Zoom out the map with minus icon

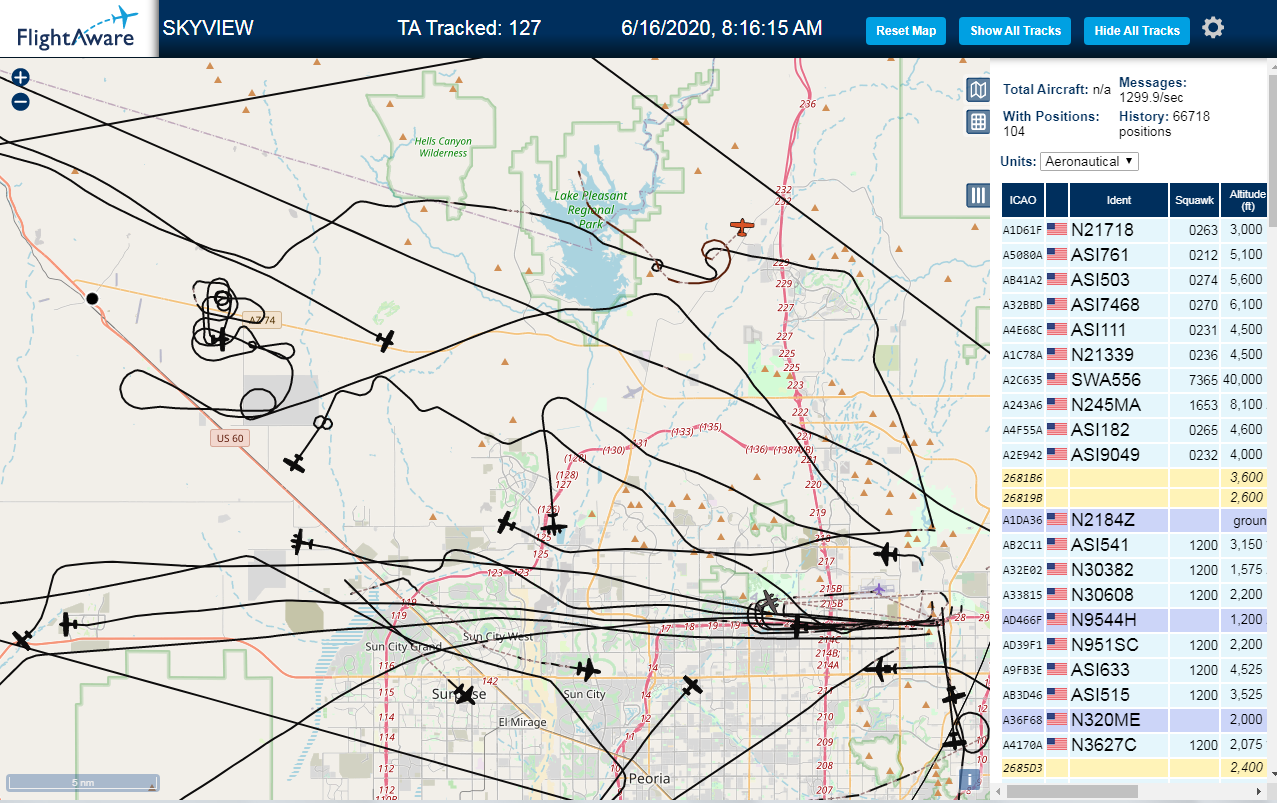click(20, 101)
